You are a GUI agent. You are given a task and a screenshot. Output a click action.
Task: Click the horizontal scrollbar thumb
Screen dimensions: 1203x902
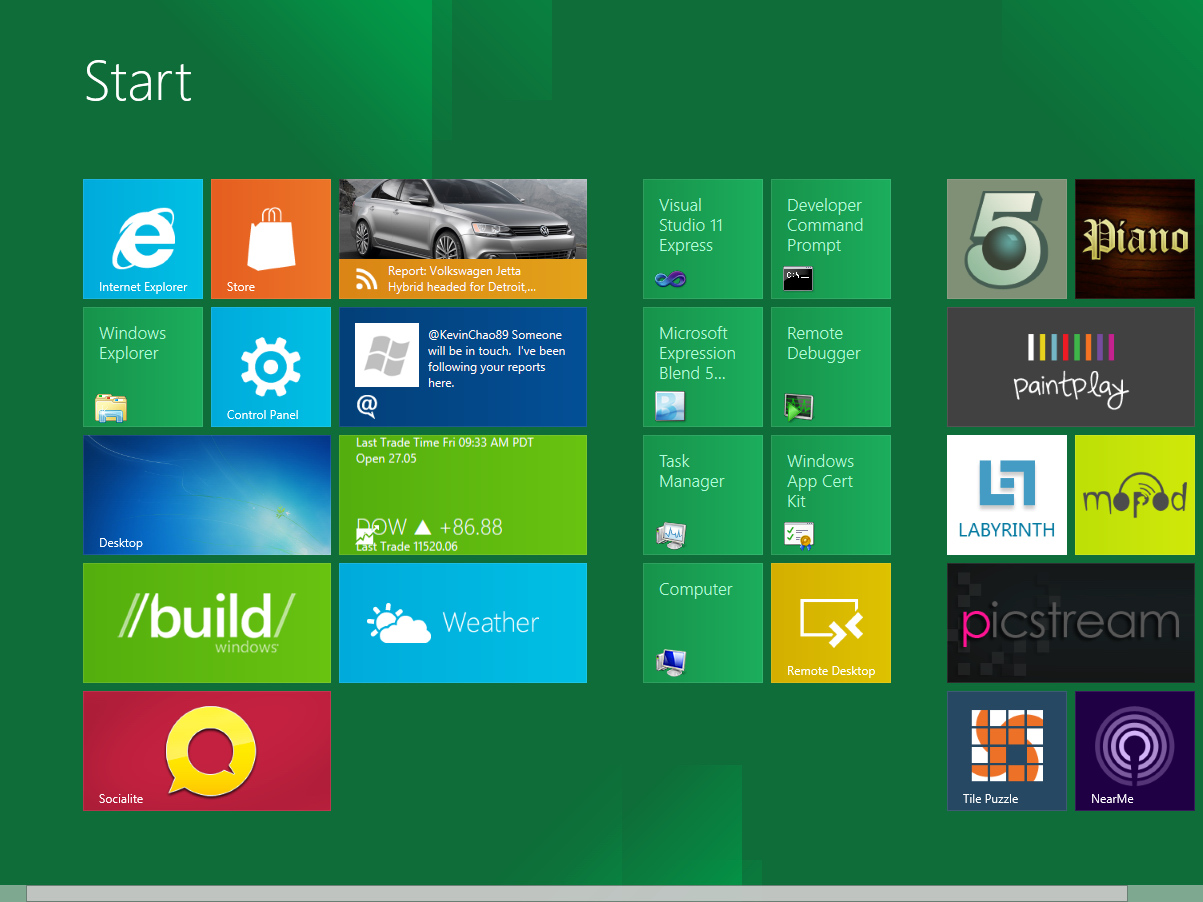coord(577,893)
